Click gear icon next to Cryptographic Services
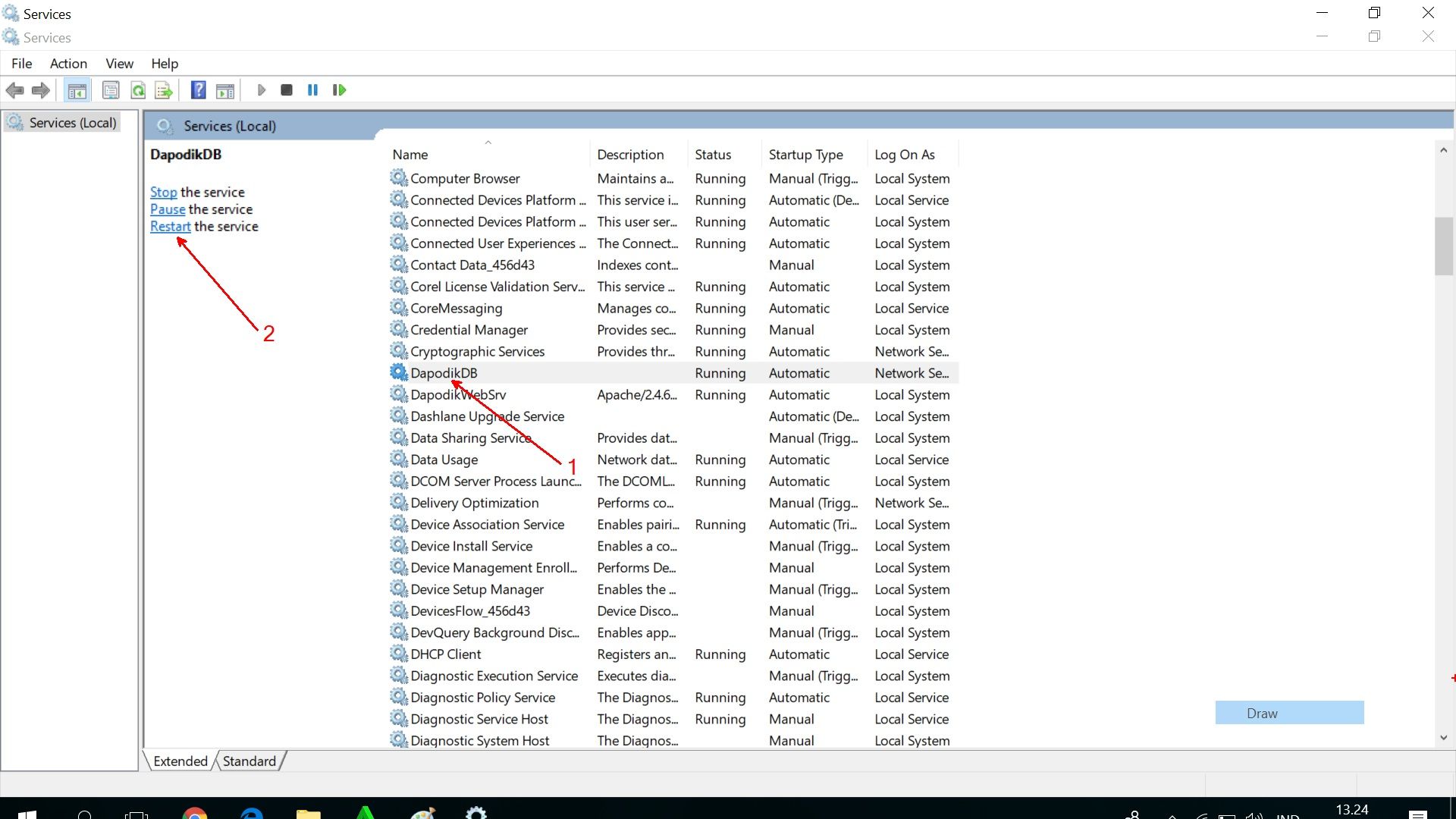 tap(399, 351)
